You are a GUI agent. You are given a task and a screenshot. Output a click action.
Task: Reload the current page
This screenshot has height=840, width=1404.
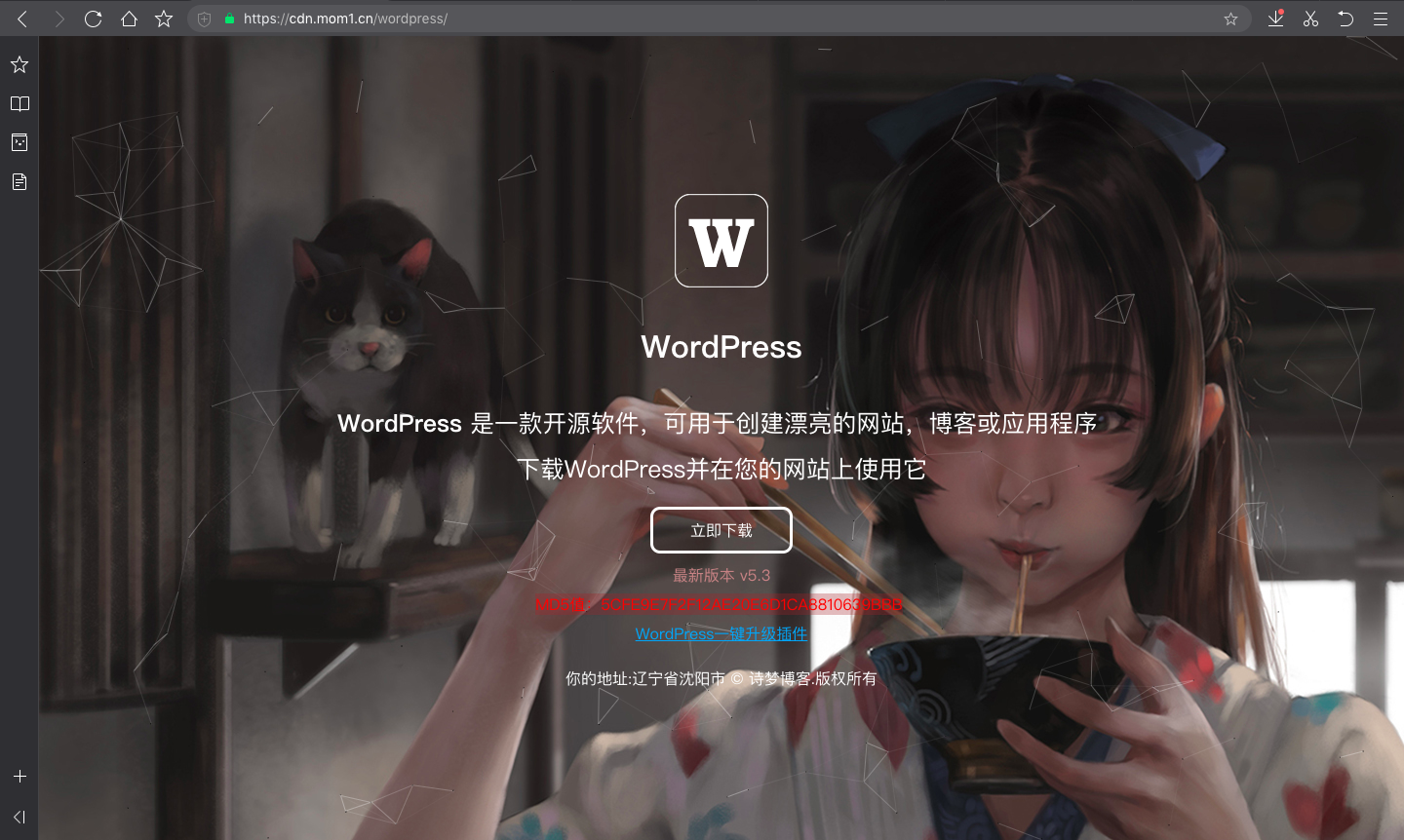[x=94, y=19]
